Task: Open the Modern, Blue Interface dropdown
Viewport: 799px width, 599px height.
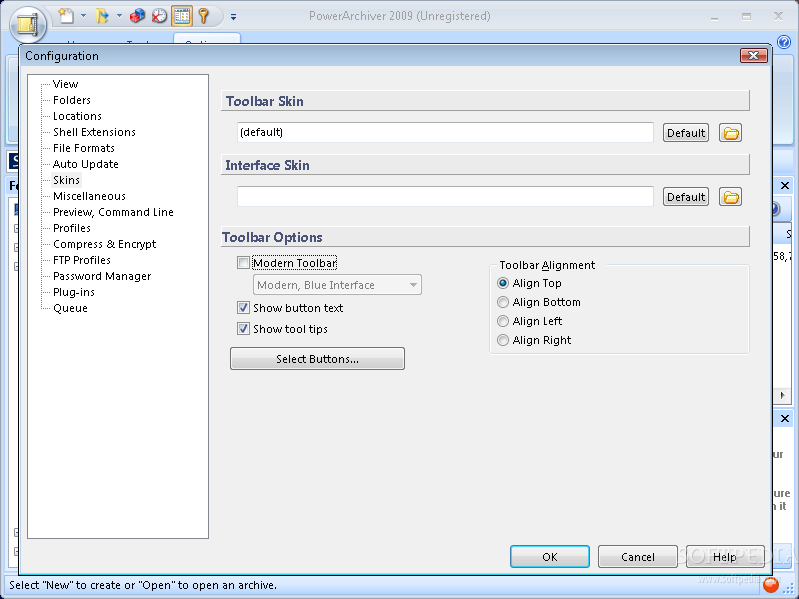Action: 337,285
